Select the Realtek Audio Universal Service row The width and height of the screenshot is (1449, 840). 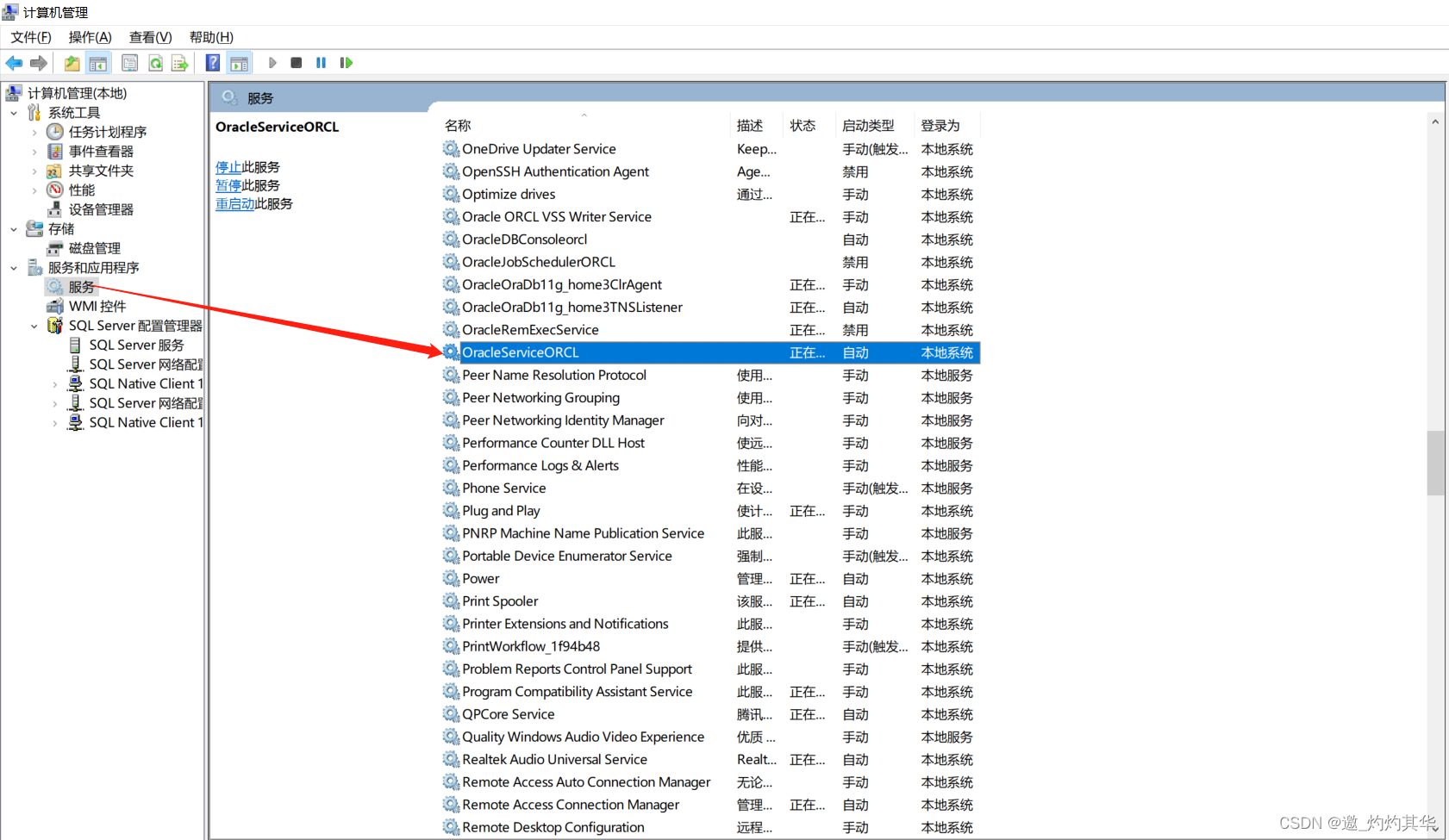pyautogui.click(x=711, y=760)
